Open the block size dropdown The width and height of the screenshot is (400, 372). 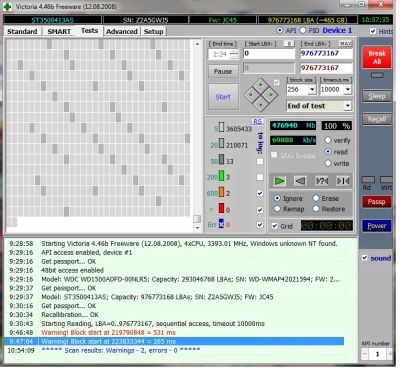coord(301,89)
